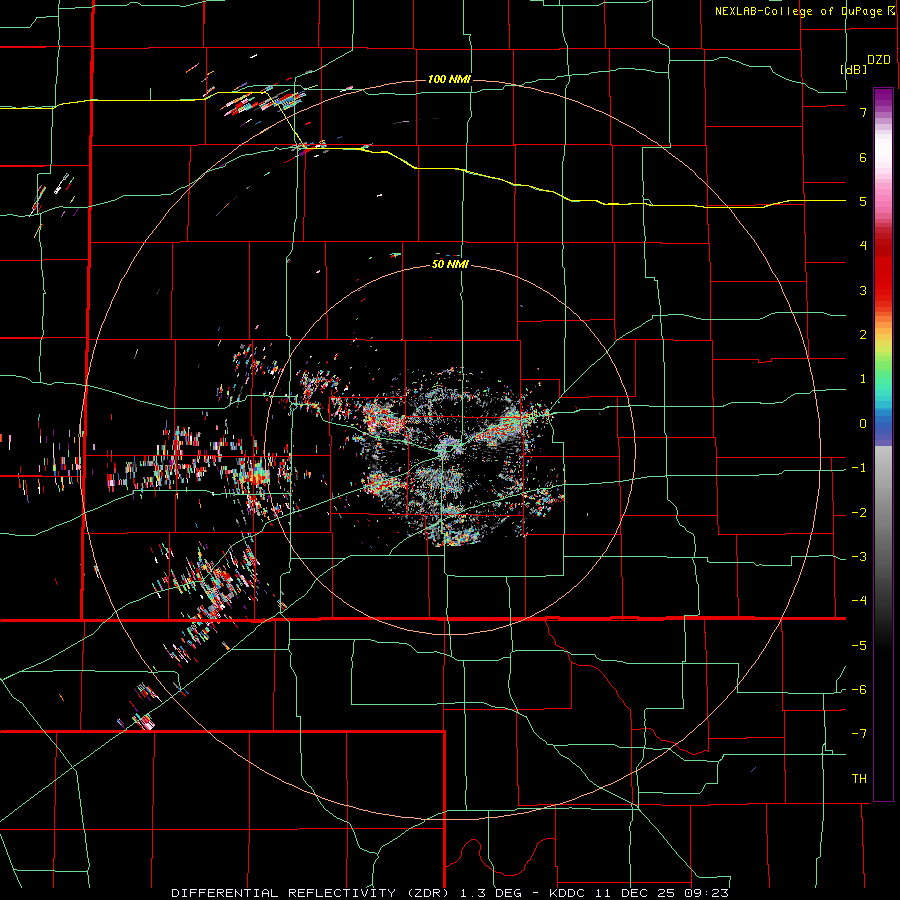900x900 pixels.
Task: Click the [dB] unit label
Action: click(853, 69)
